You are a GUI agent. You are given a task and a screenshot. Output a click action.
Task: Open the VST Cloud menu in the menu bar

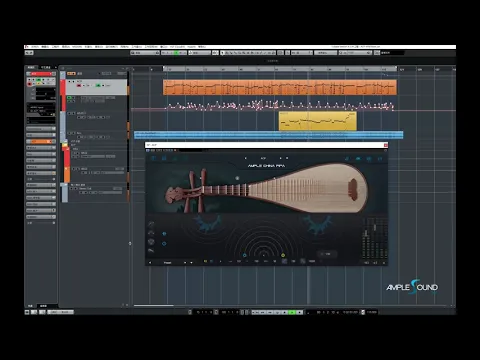[177, 47]
